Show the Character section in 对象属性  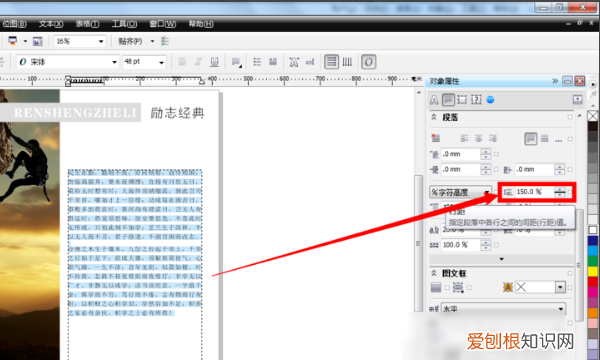tap(434, 100)
